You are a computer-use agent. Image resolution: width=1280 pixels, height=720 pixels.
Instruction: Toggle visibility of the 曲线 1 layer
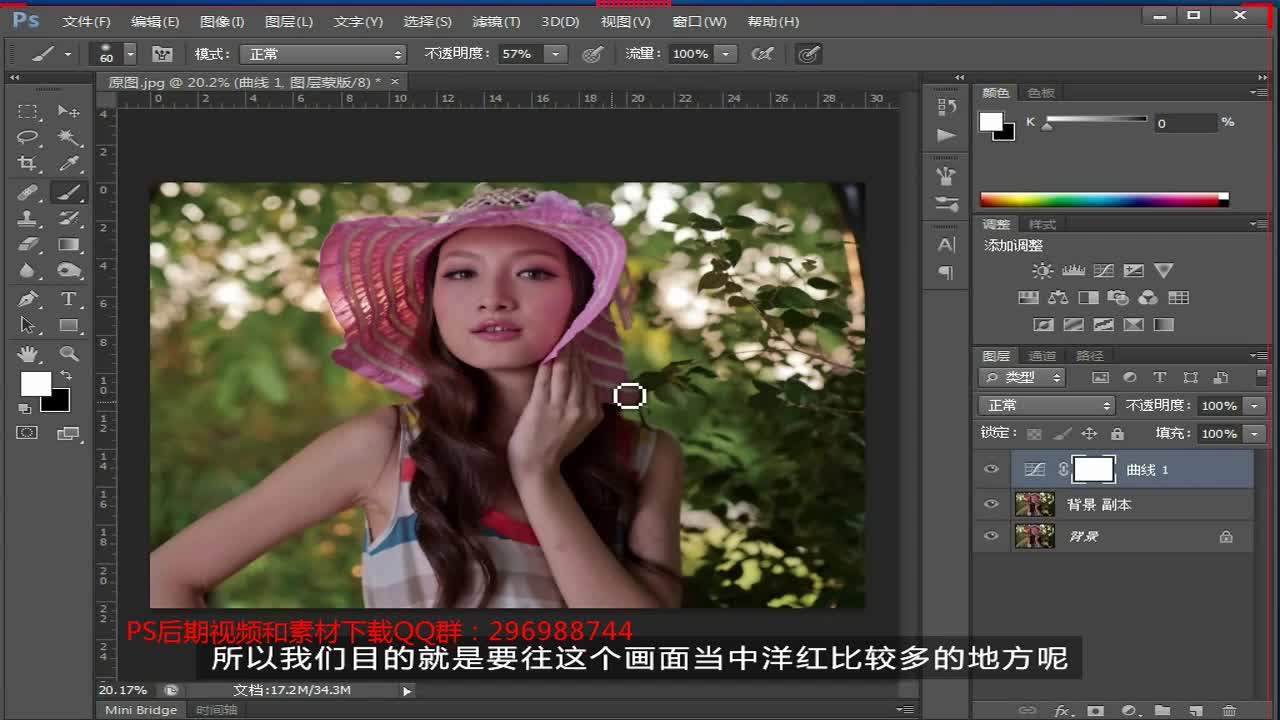tap(991, 469)
